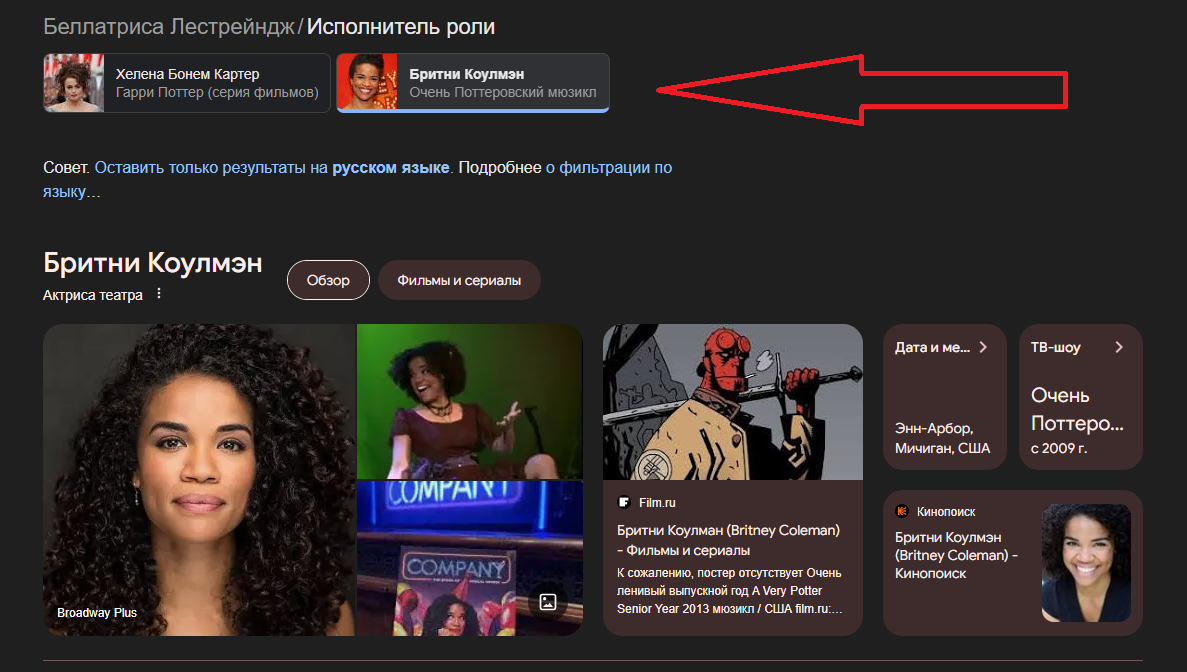The width and height of the screenshot is (1187, 672).
Task: Expand the ТВ-шоу card chevron
Action: point(1119,347)
